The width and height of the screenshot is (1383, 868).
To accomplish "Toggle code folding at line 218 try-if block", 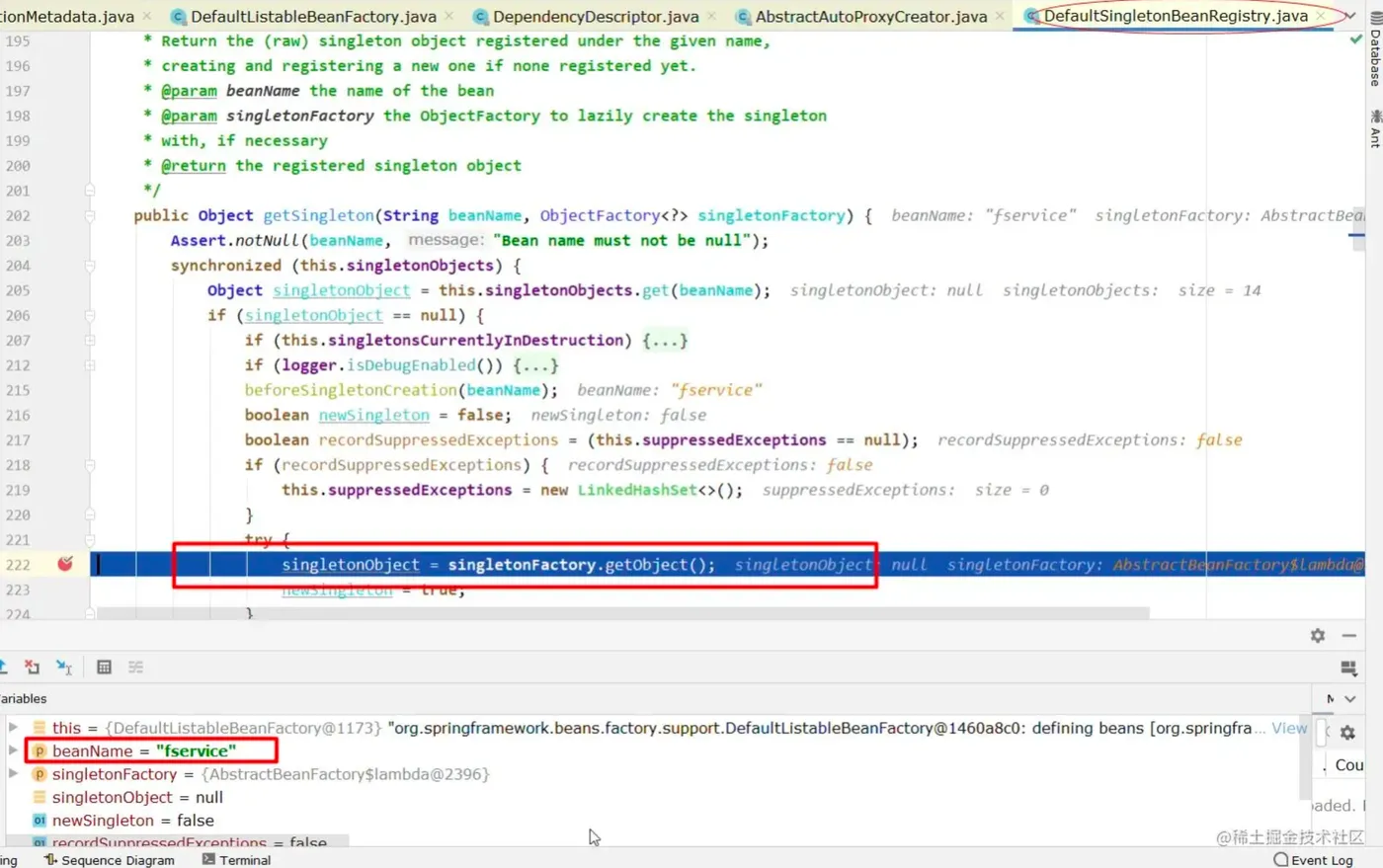I will (x=90, y=465).
